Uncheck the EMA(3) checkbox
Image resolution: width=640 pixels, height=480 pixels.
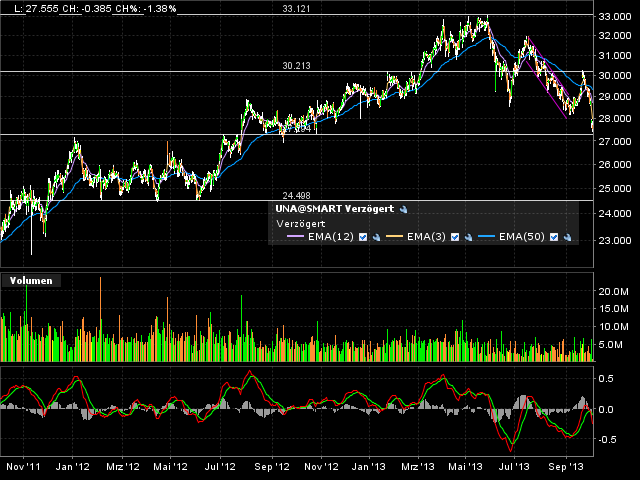455,237
